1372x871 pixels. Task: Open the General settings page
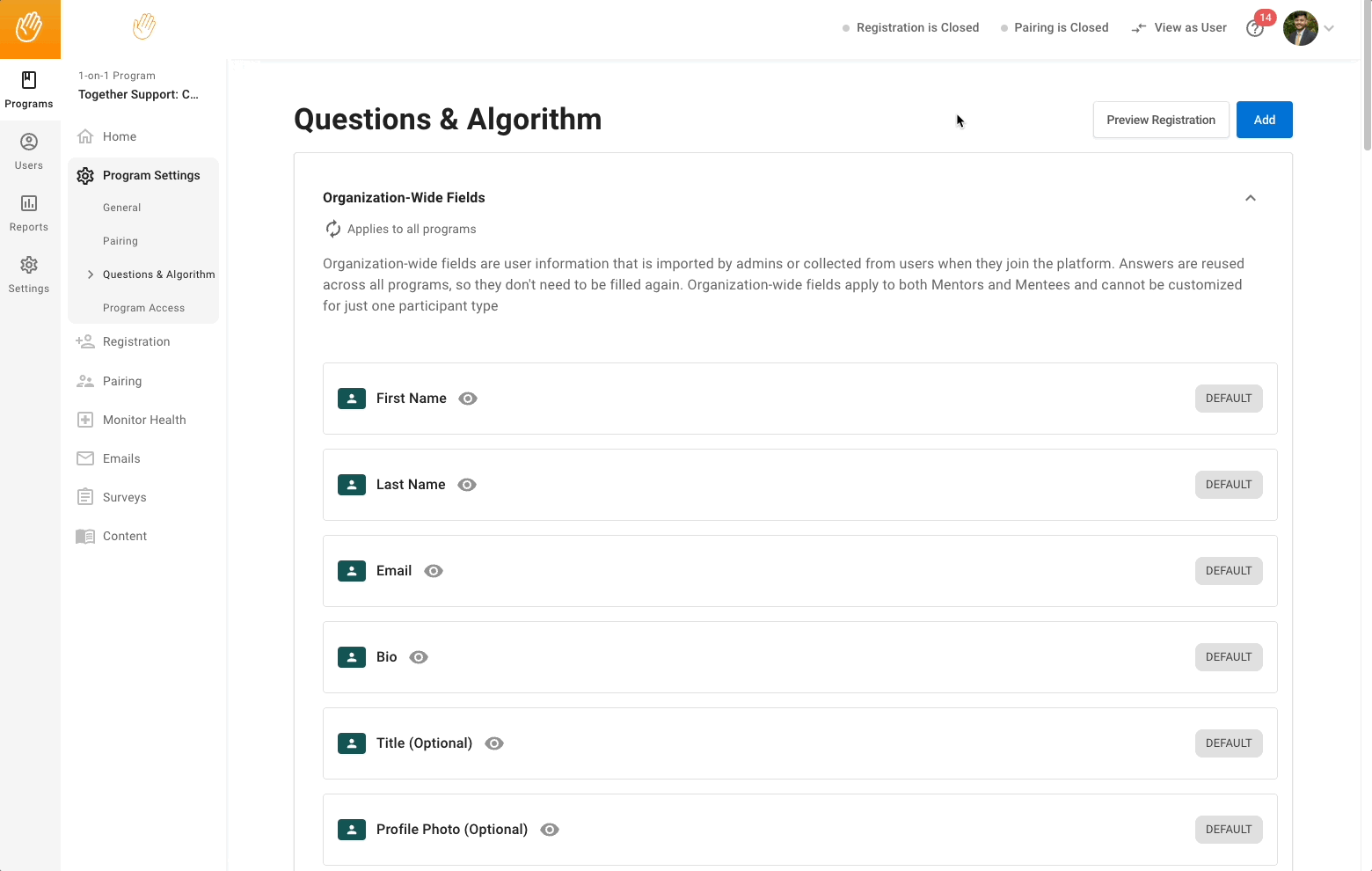122,208
